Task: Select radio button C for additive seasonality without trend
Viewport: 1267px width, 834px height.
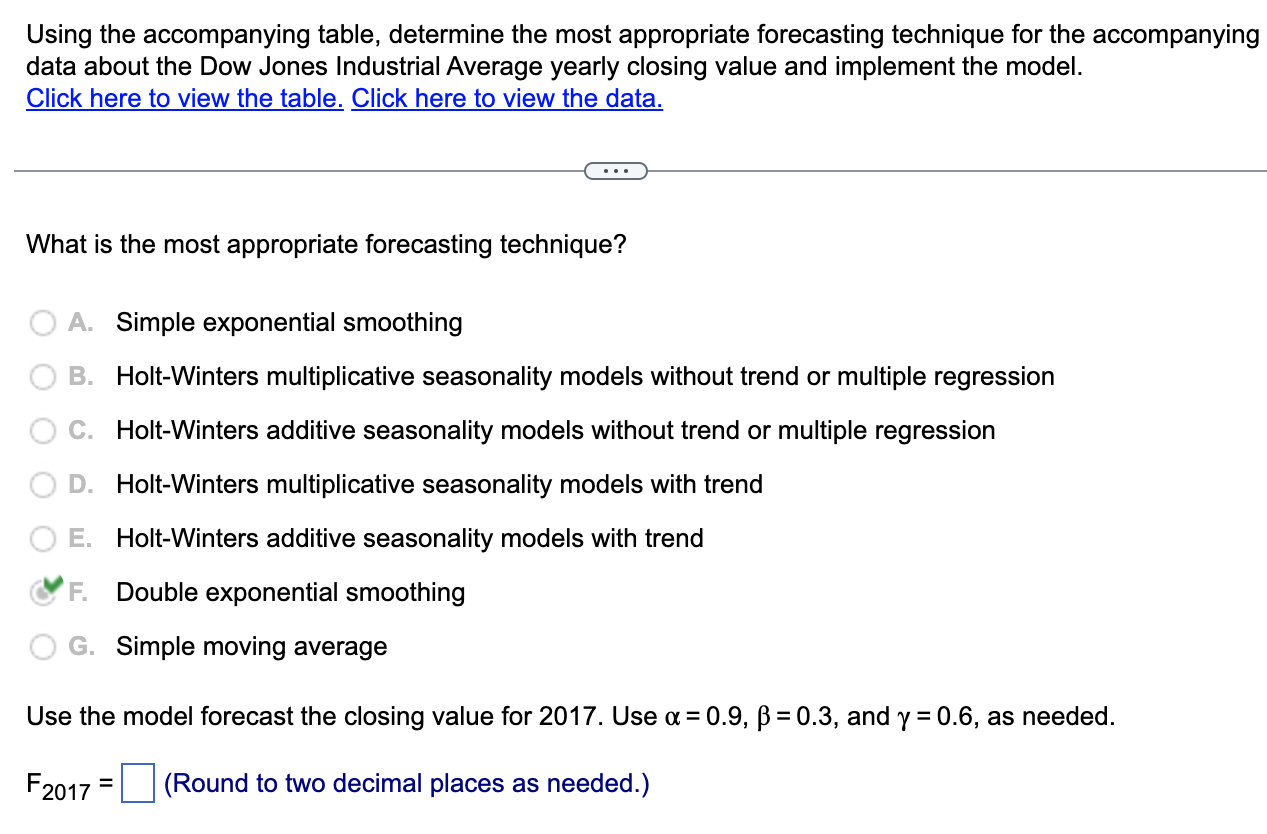Action: (x=43, y=430)
